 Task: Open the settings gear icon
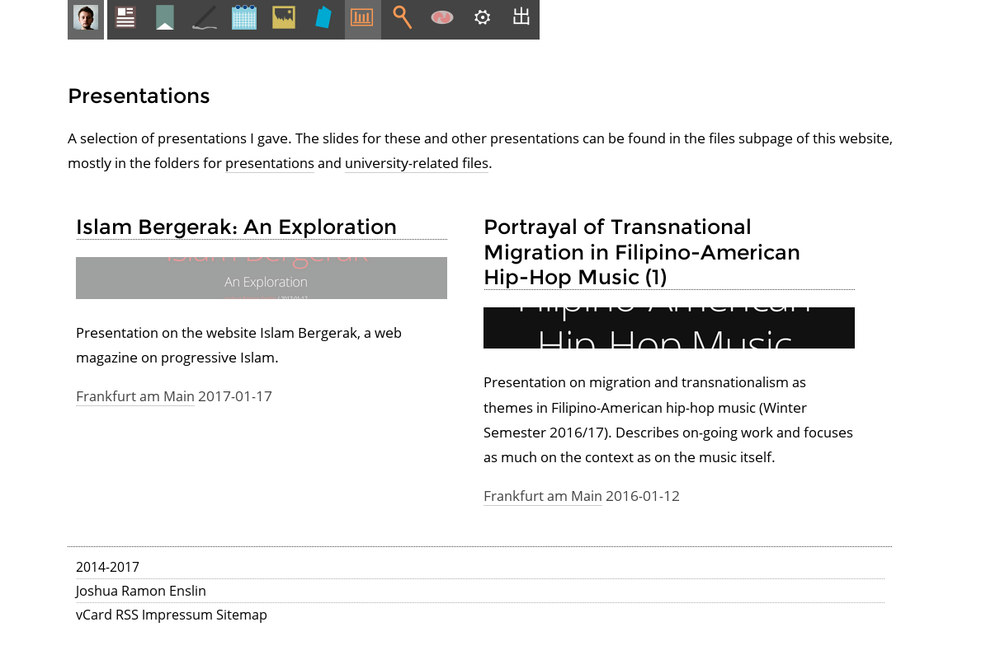click(482, 18)
